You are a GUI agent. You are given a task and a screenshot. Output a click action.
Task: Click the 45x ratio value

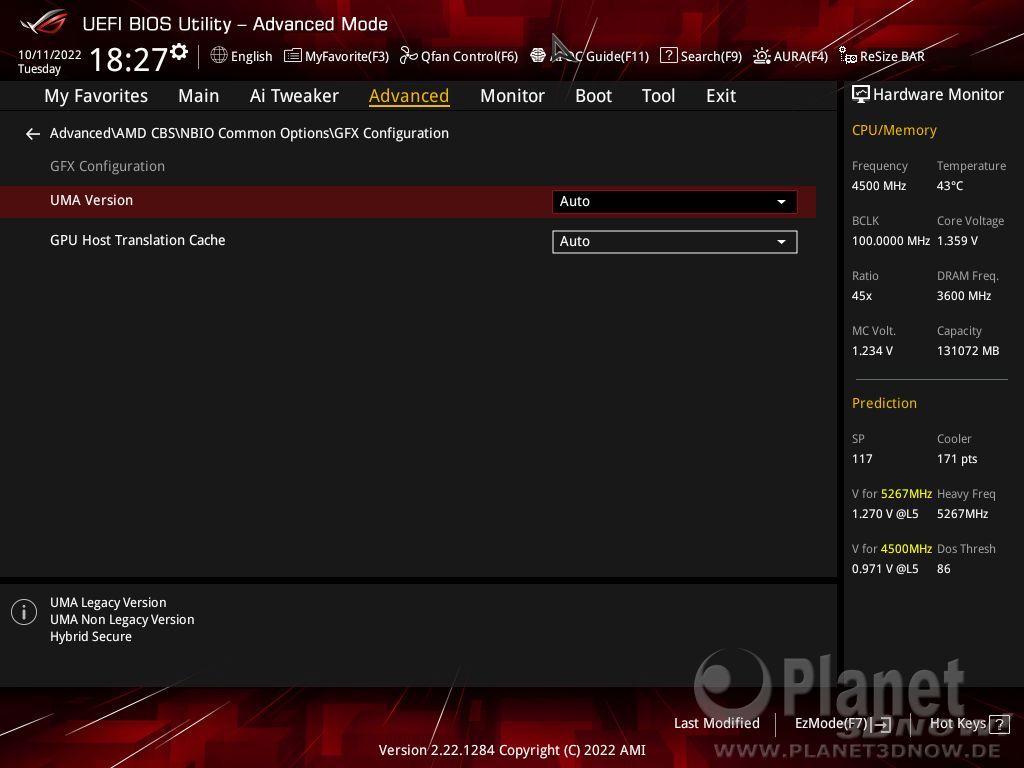861,296
